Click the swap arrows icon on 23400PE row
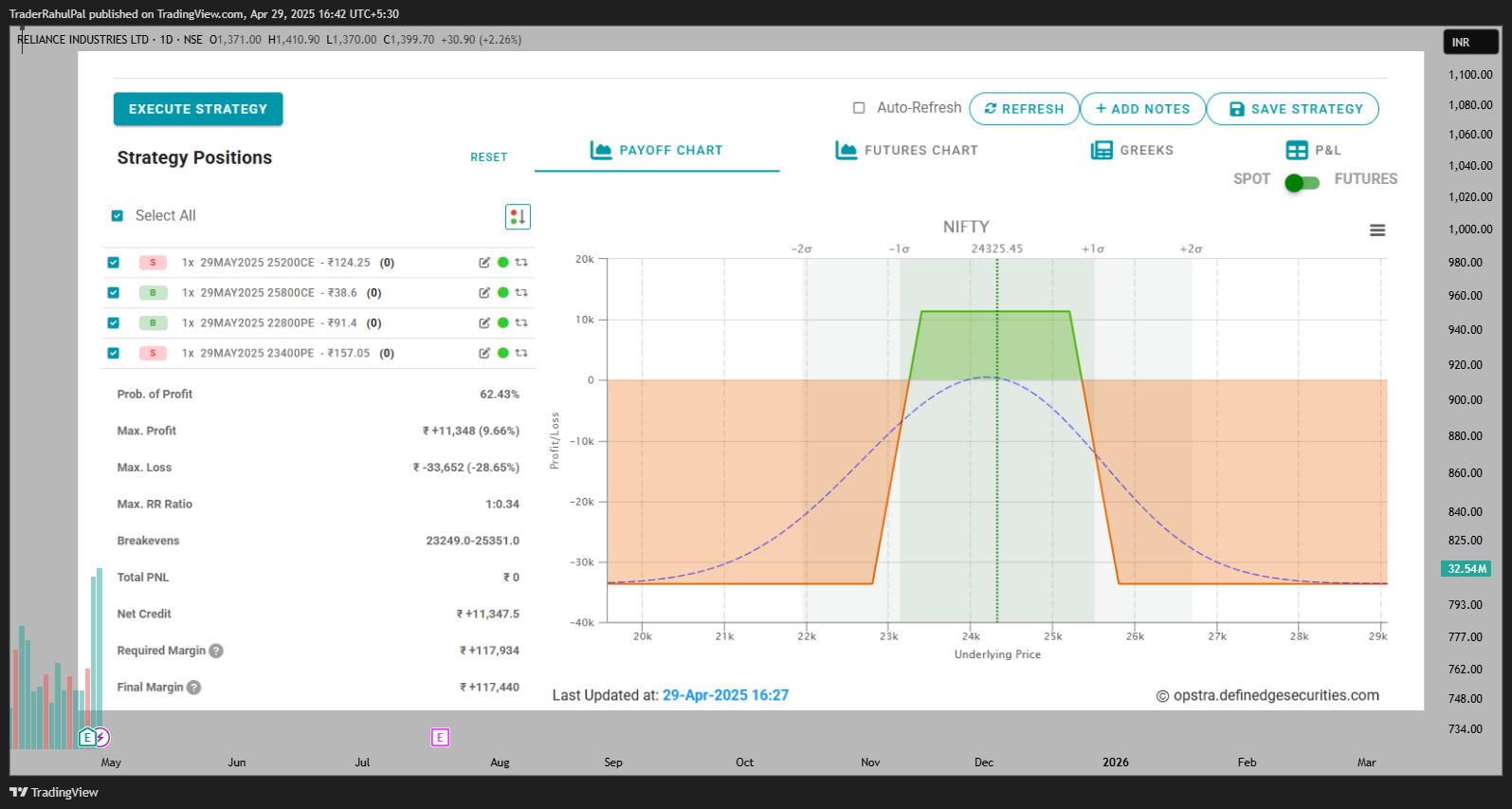The height and width of the screenshot is (809, 1512). point(521,354)
